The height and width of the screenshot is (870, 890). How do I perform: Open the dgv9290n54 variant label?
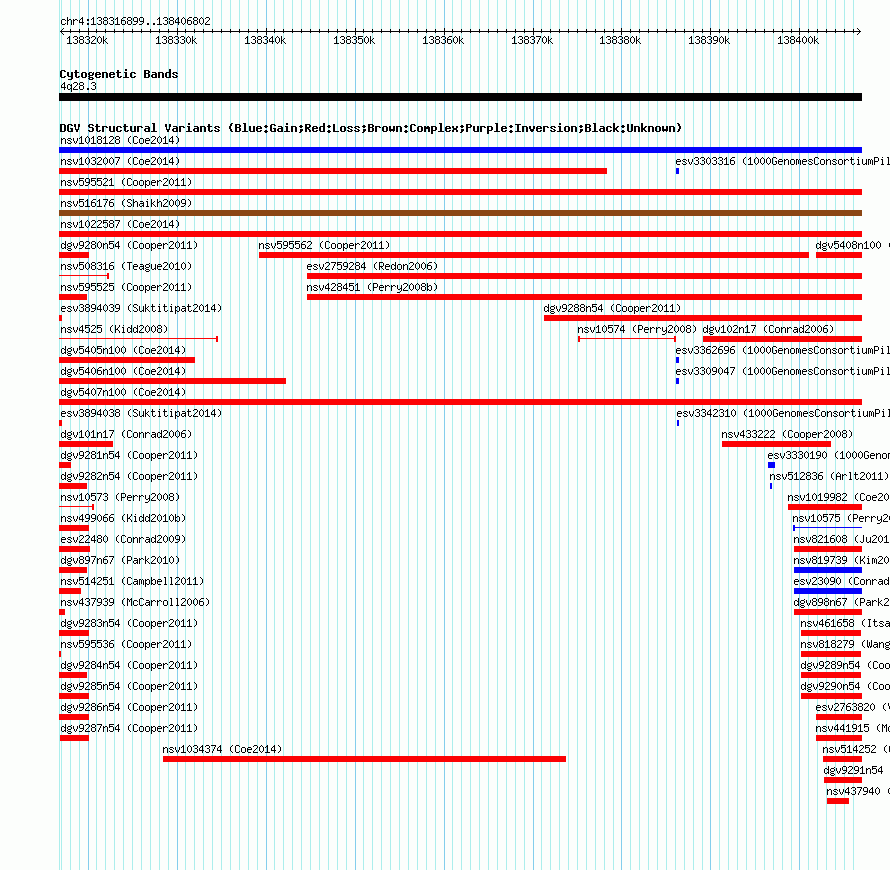(x=845, y=686)
